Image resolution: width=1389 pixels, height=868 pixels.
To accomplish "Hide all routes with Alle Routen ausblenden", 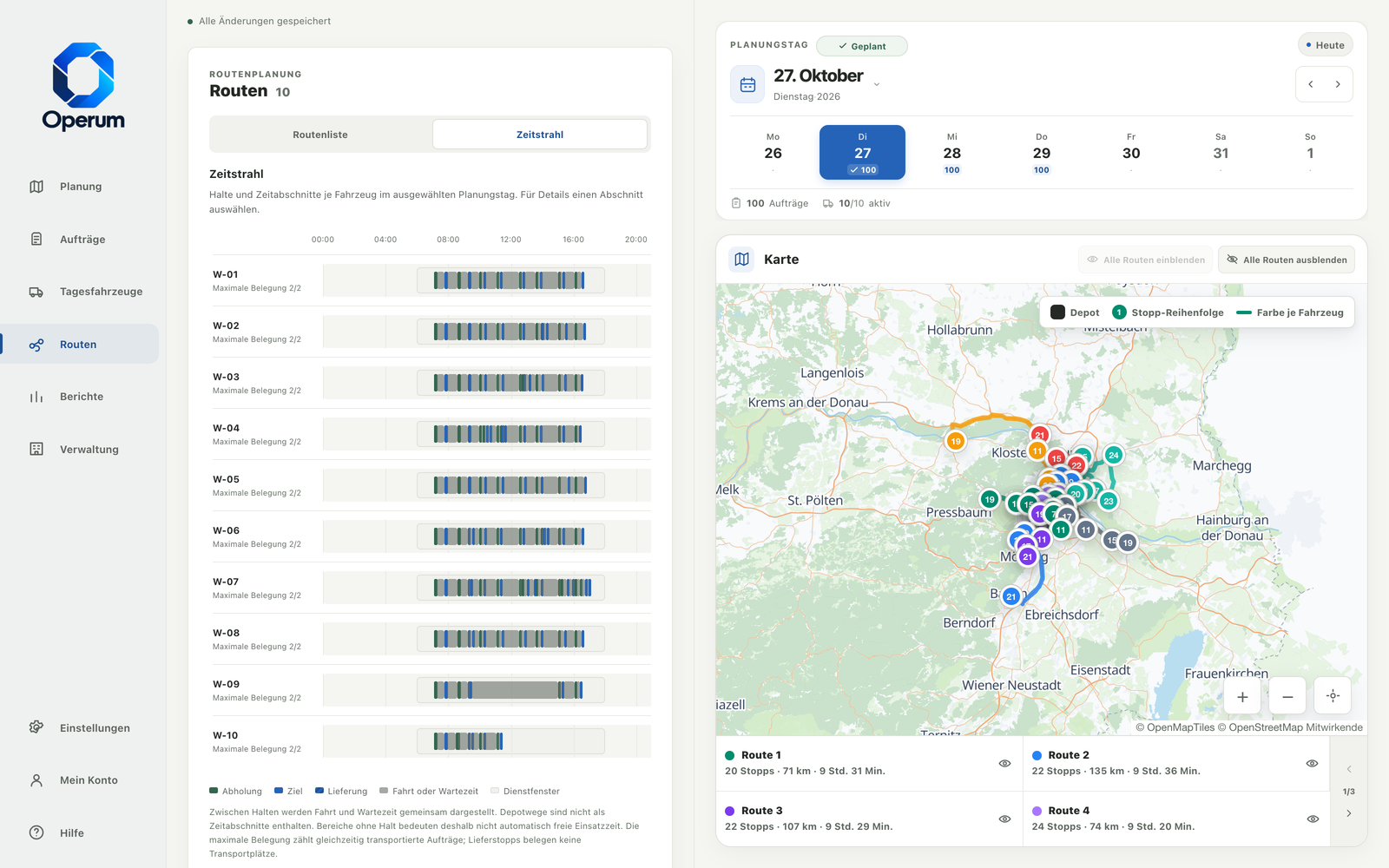I will coord(1286,260).
